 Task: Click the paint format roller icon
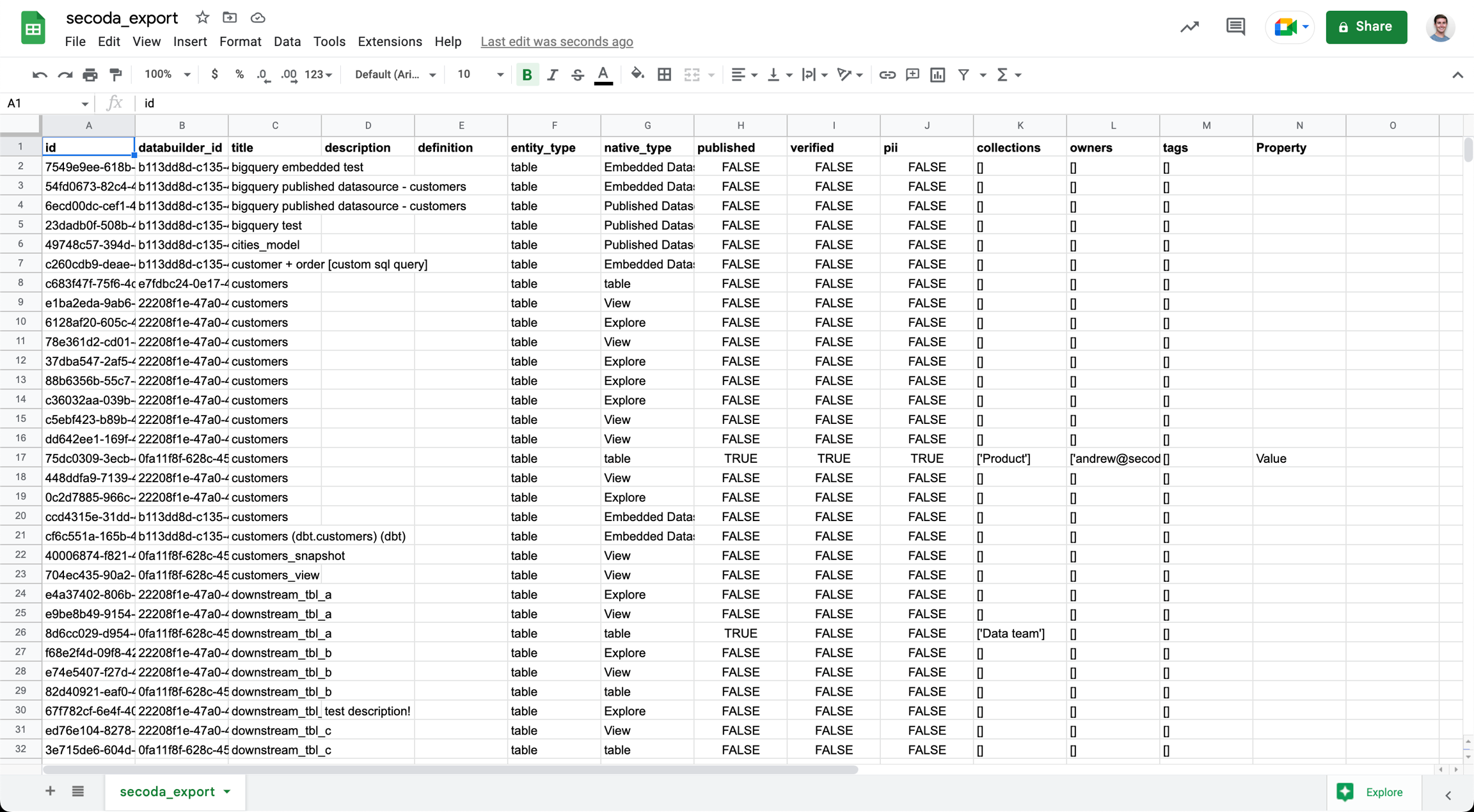pos(116,75)
